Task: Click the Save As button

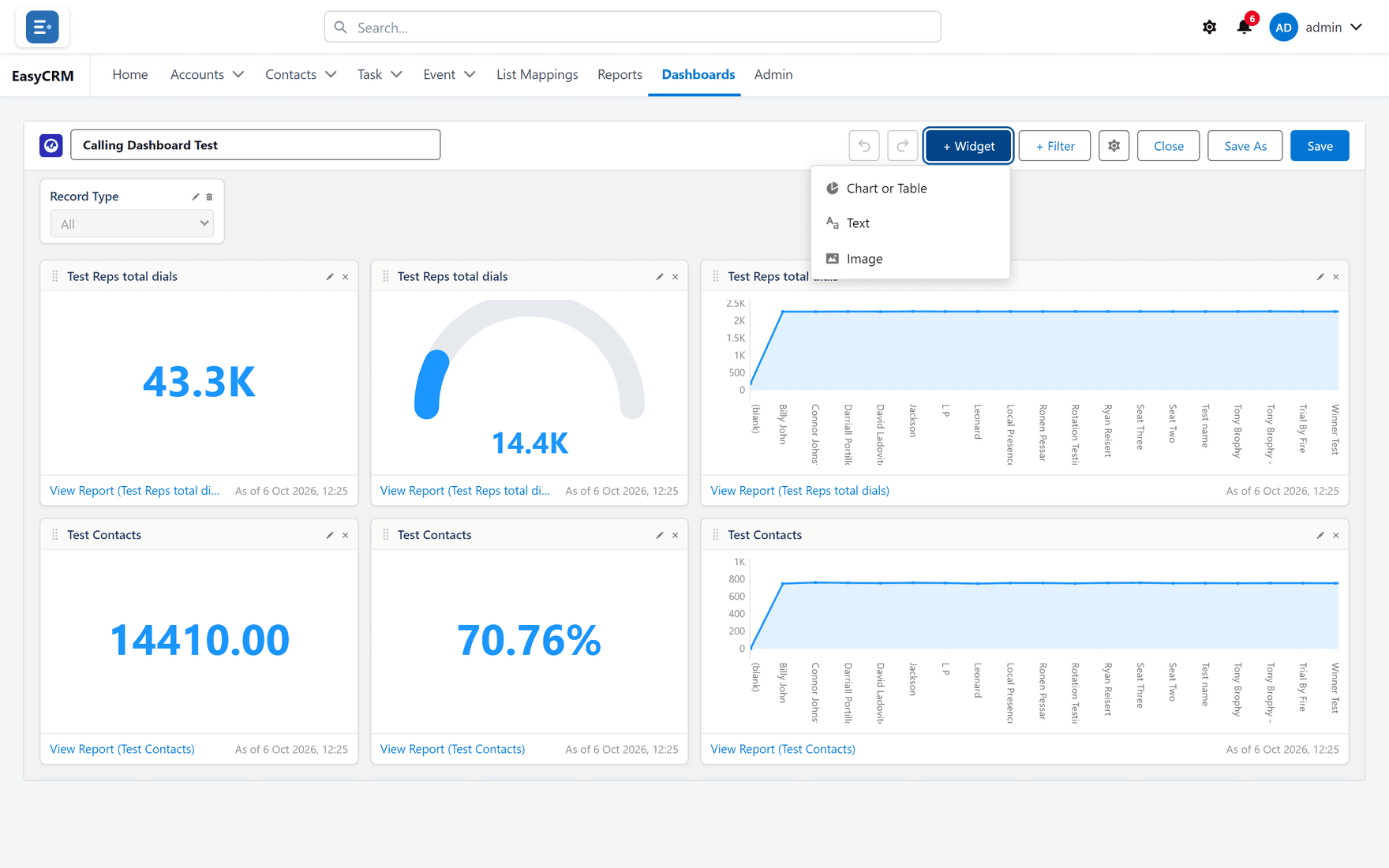Action: click(x=1245, y=146)
